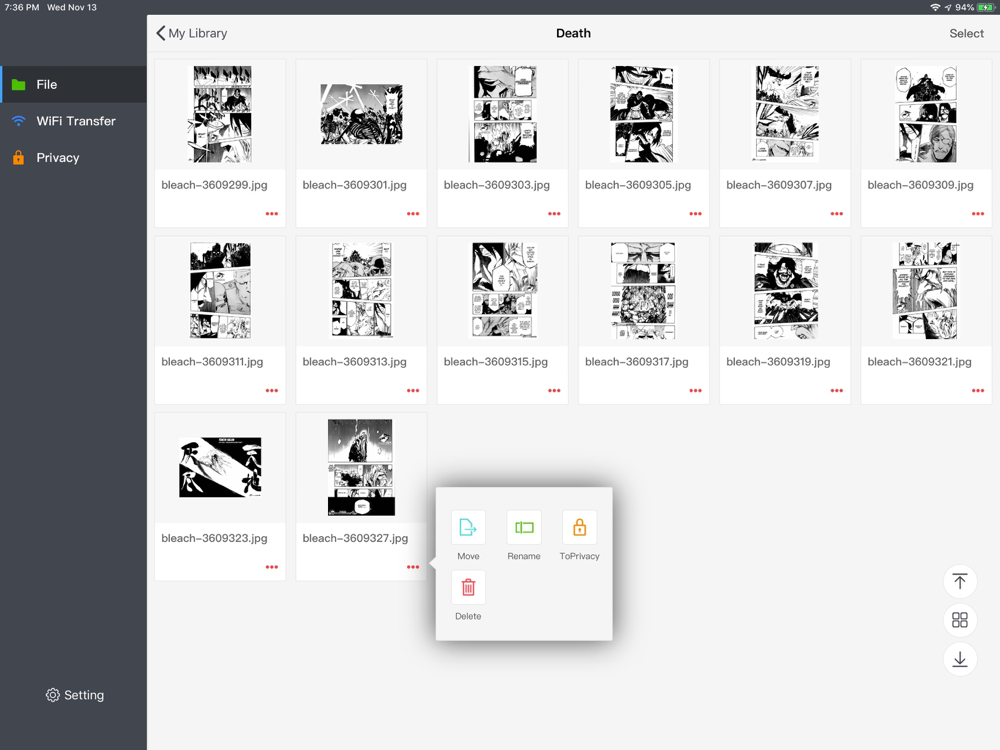This screenshot has height=750, width=1000.
Task: Open options for bleach-3609307.jpg
Action: tap(837, 214)
